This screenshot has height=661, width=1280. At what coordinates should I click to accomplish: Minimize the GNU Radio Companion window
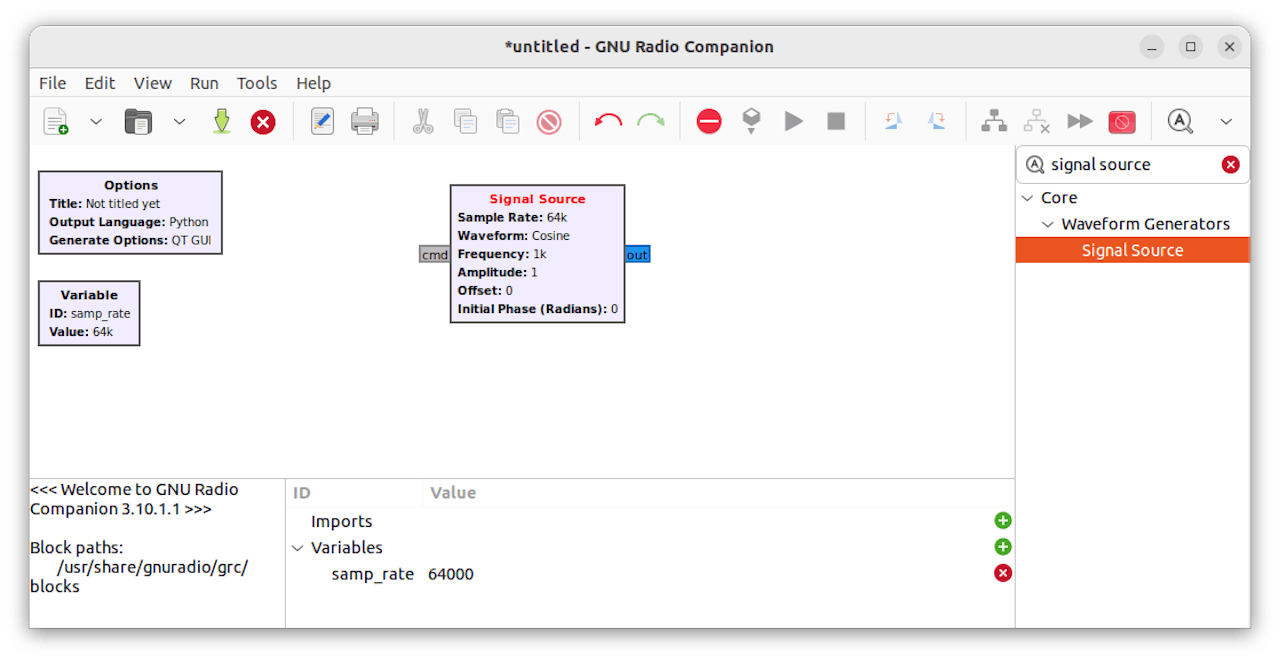click(x=1153, y=47)
